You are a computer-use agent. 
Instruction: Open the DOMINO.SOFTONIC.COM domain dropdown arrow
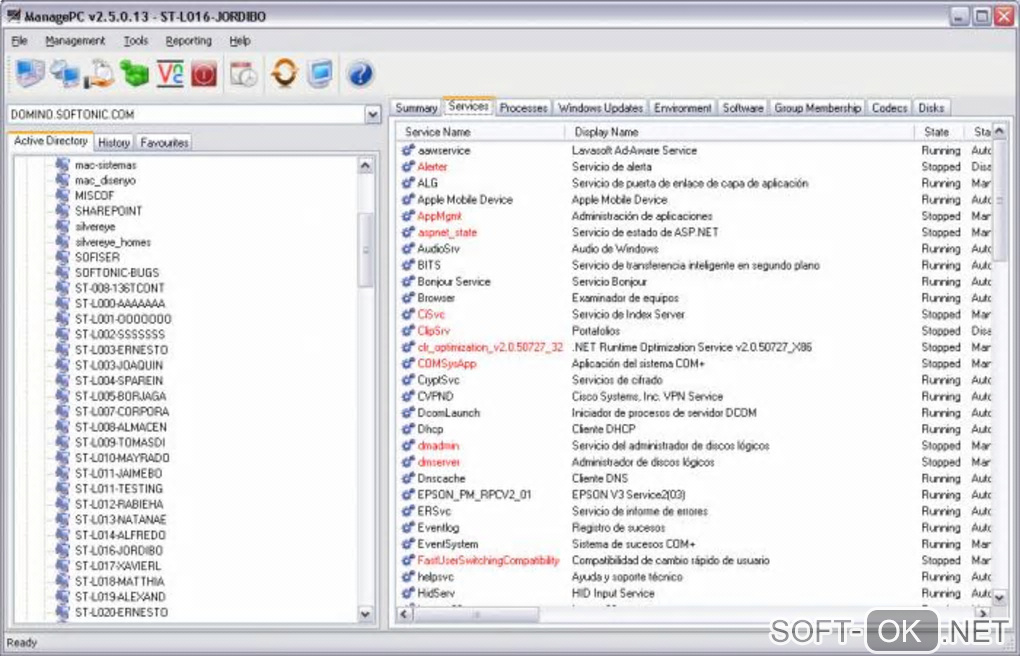click(372, 115)
